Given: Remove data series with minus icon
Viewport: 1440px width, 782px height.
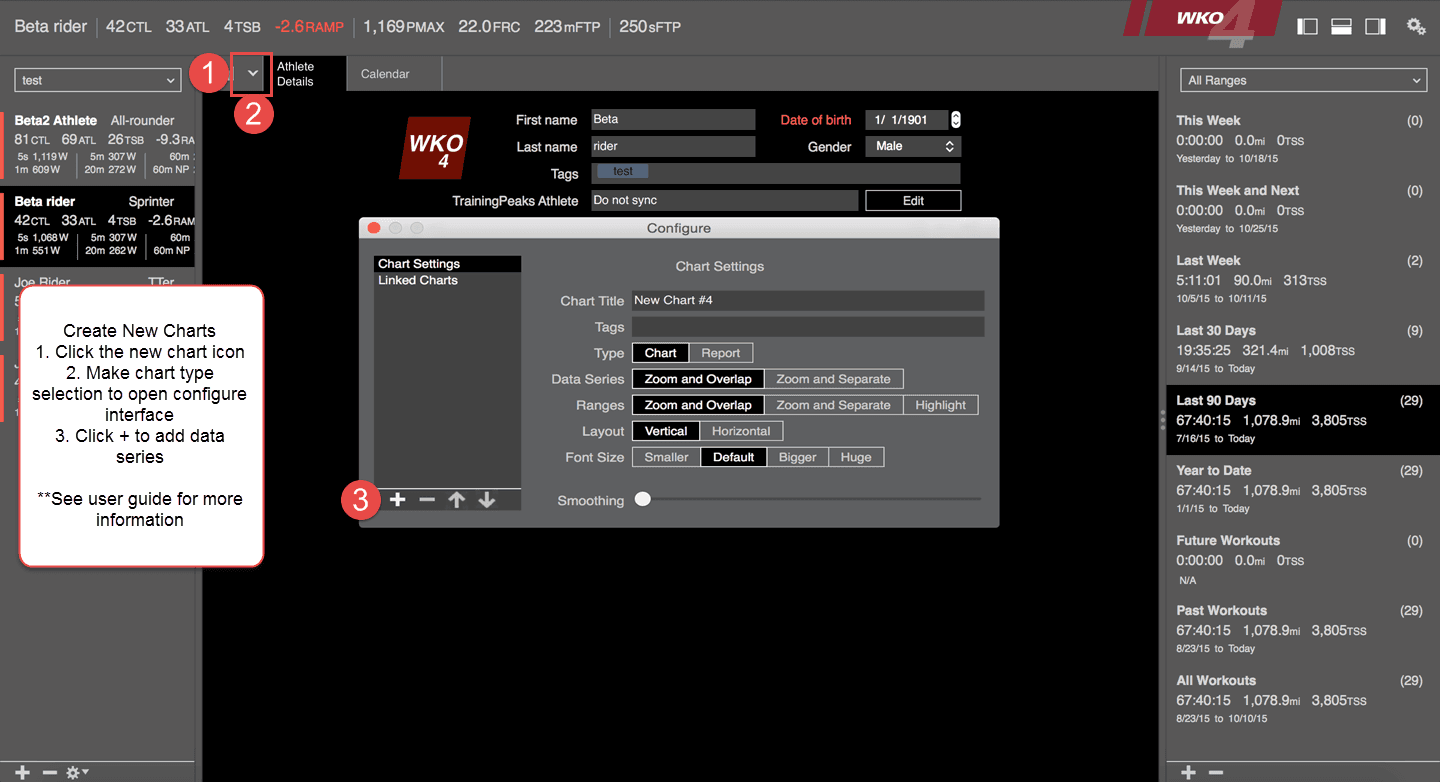Looking at the screenshot, I should coord(427,500).
